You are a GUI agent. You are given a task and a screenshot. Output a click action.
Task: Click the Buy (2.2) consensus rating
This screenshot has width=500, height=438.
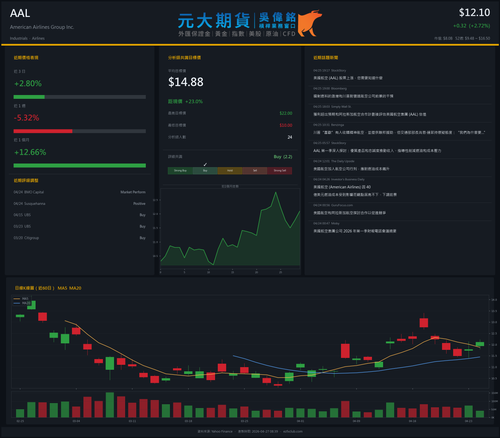[x=283, y=157]
